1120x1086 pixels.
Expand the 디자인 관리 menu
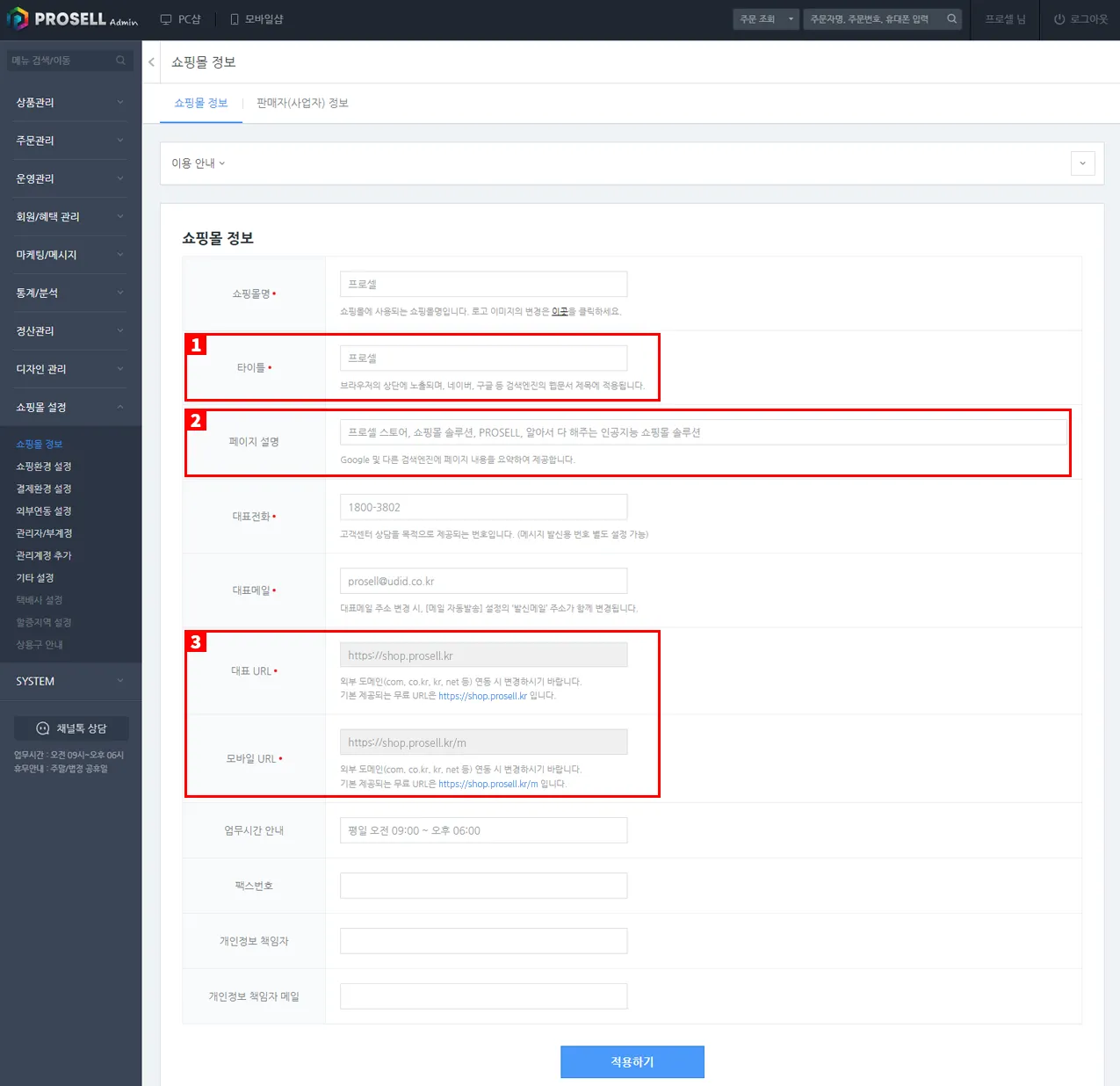tap(70, 369)
